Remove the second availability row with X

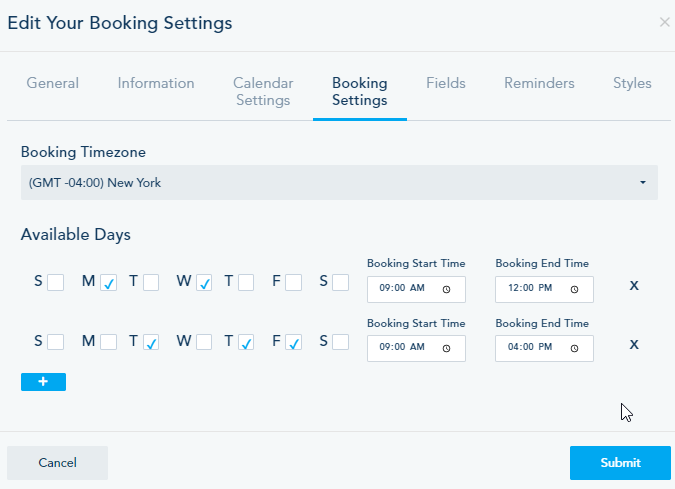pyautogui.click(x=634, y=344)
